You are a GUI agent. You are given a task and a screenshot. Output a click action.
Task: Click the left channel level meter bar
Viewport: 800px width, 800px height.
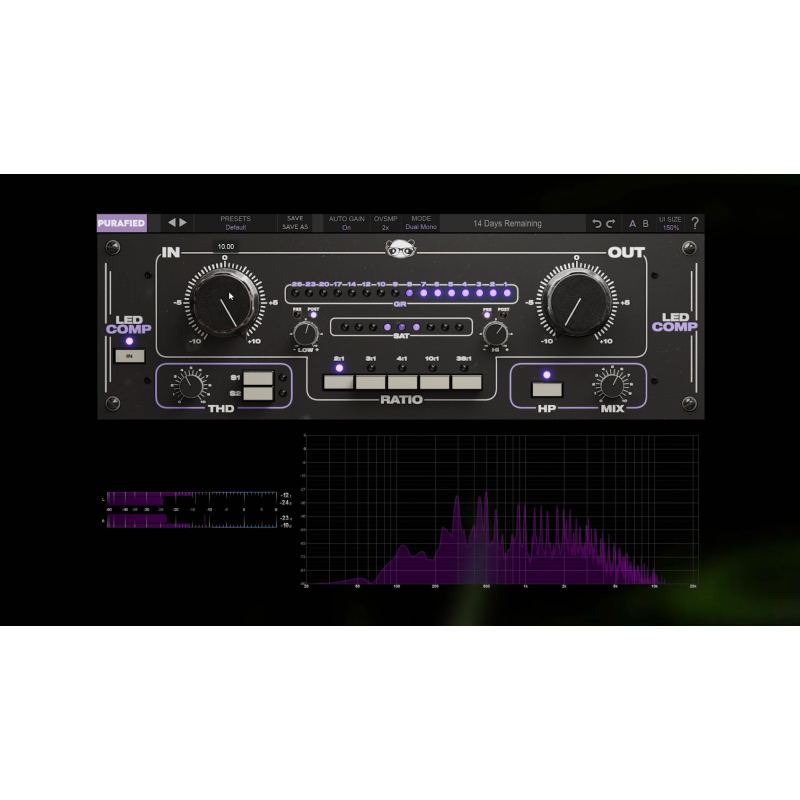pyautogui.click(x=192, y=498)
